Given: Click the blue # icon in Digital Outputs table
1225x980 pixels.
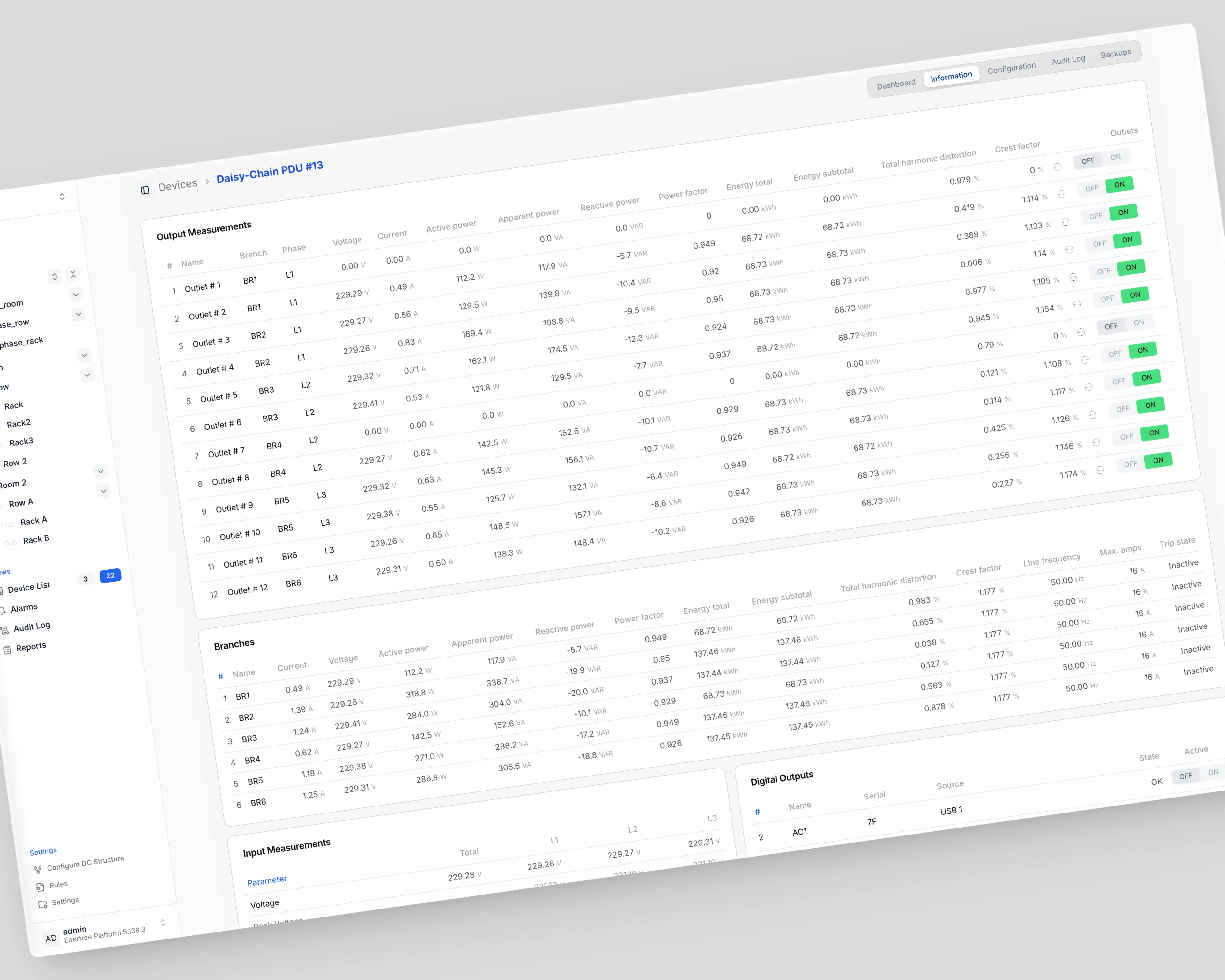Looking at the screenshot, I should tap(757, 812).
